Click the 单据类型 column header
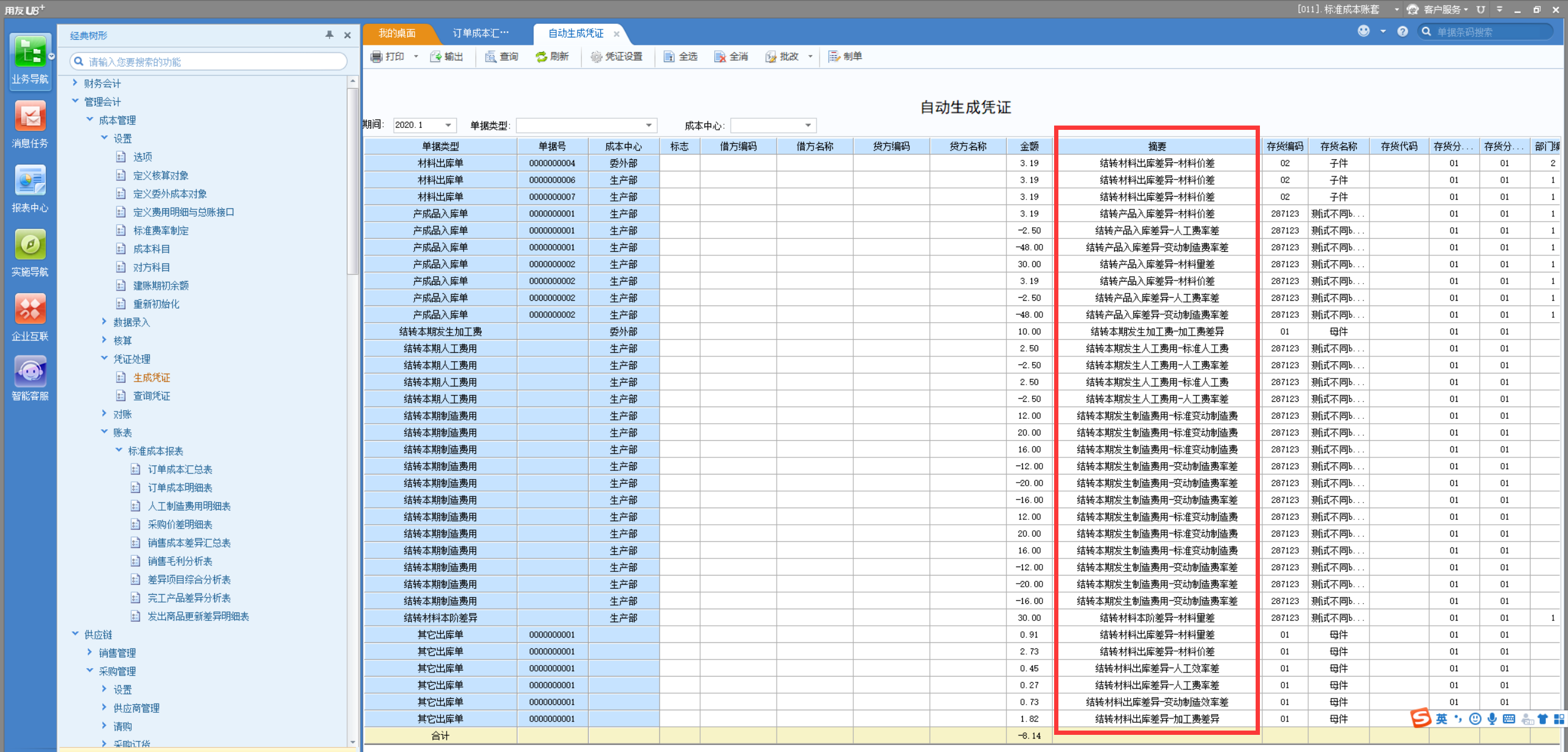This screenshot has height=752, width=1568. [x=440, y=146]
